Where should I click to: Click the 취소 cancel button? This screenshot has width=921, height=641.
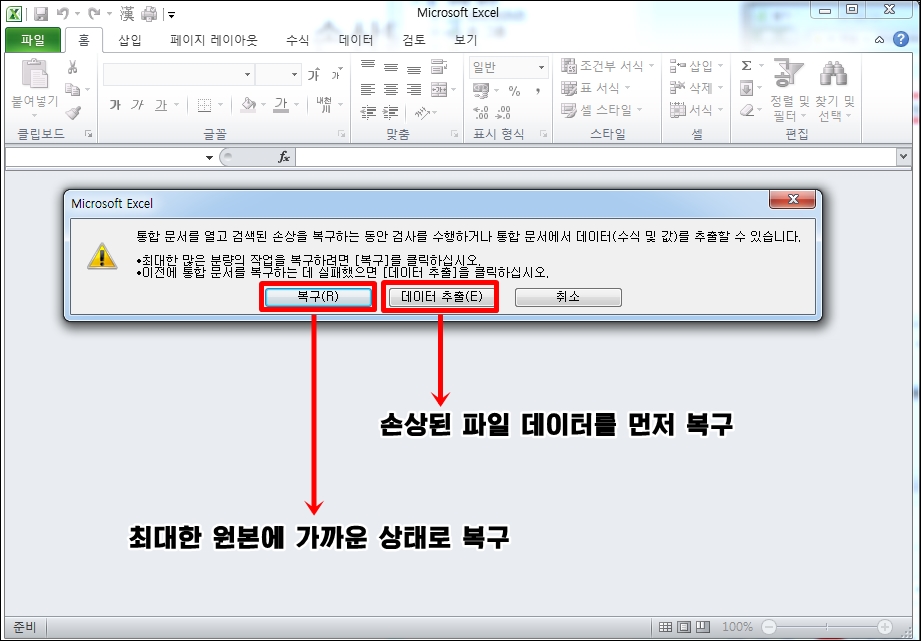coord(568,297)
